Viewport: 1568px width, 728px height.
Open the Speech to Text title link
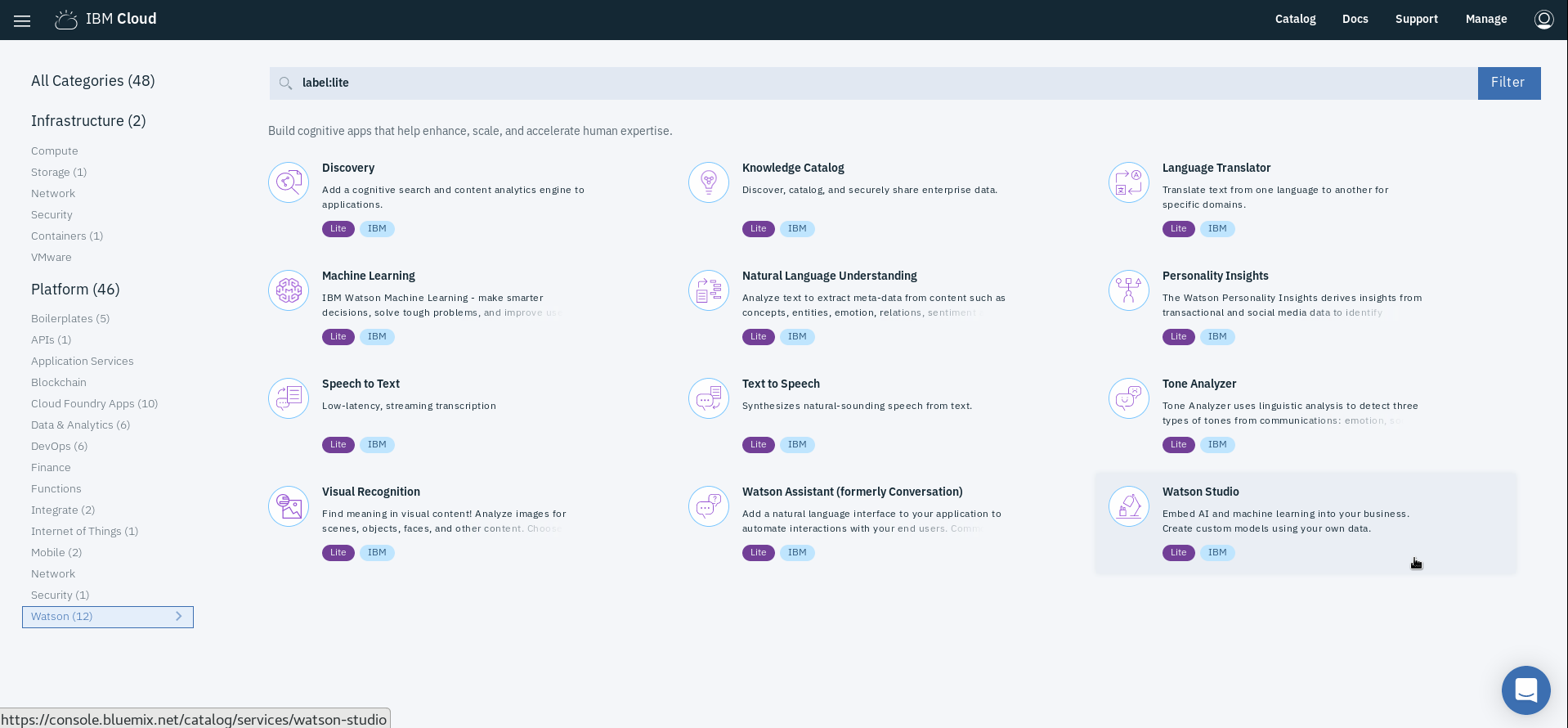(361, 384)
